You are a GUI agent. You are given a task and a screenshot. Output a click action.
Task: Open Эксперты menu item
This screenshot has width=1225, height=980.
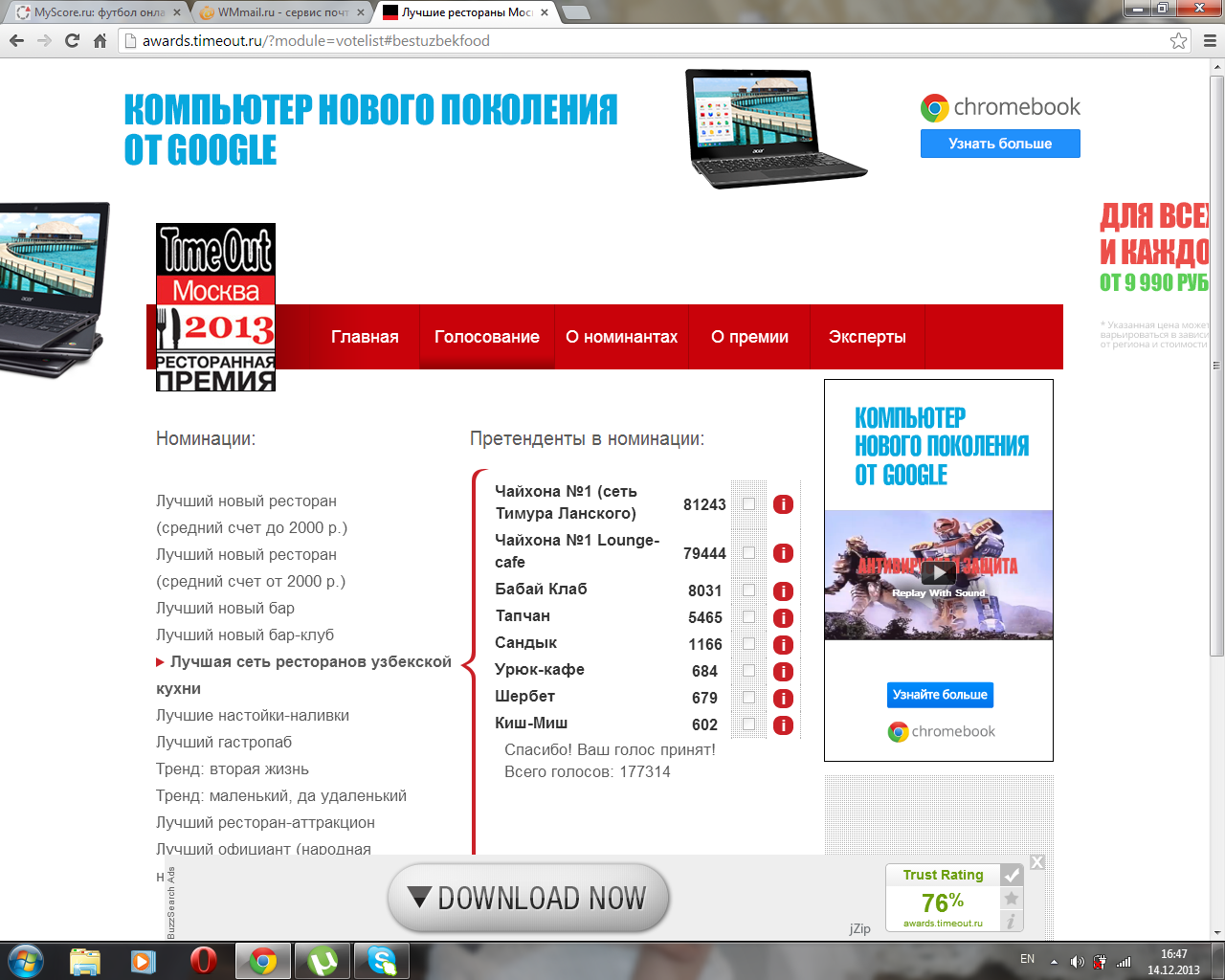click(867, 337)
